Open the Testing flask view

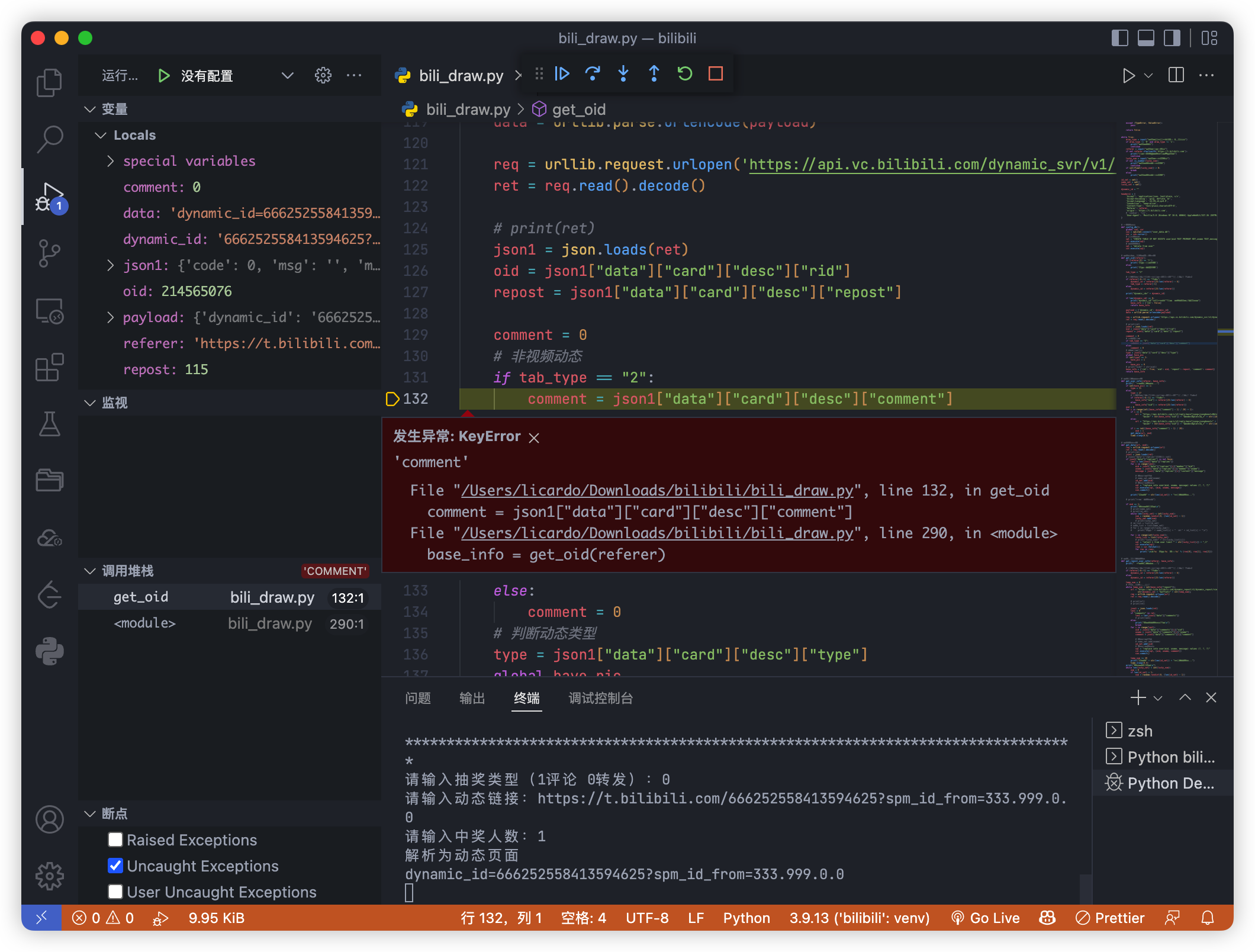(50, 424)
